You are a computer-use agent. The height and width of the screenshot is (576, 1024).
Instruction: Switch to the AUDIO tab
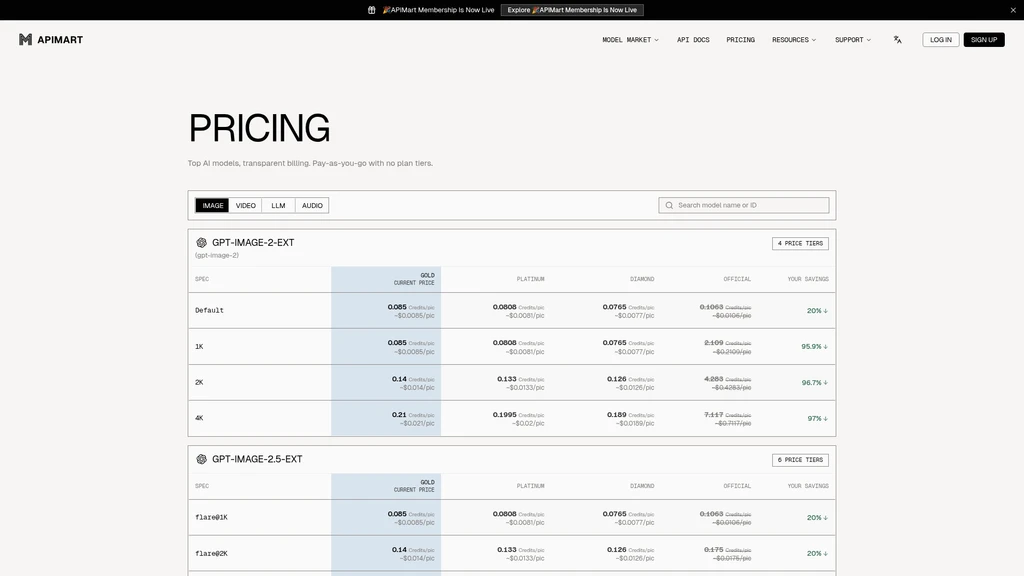pos(312,205)
